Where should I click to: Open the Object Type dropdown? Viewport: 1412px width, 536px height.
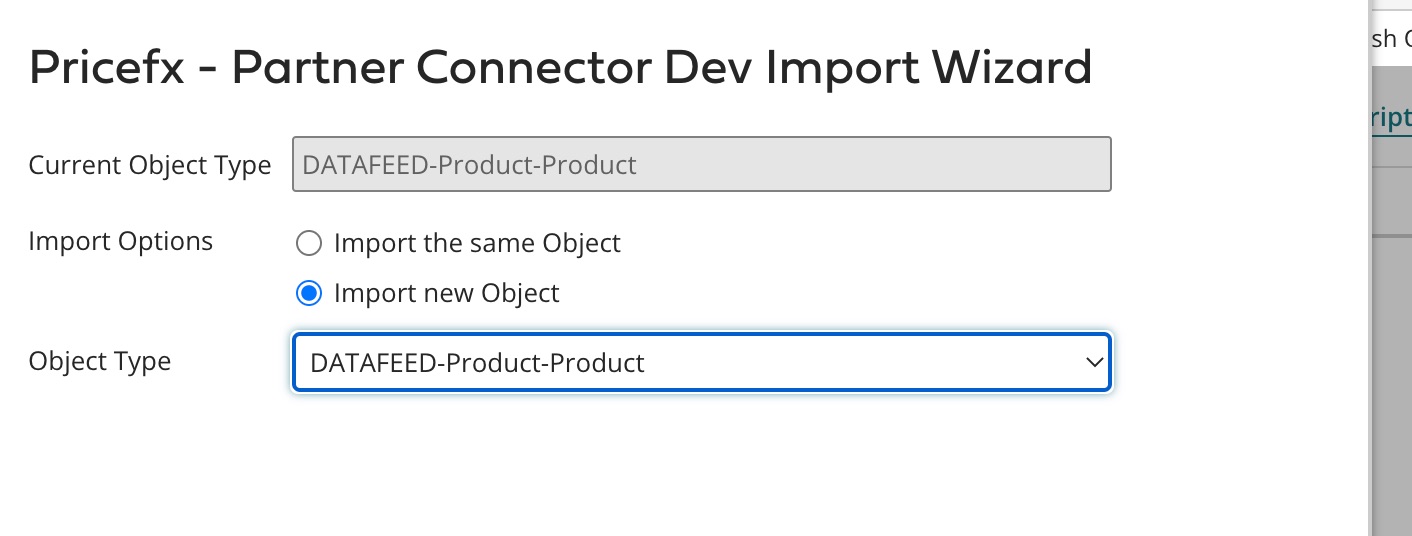coord(700,362)
